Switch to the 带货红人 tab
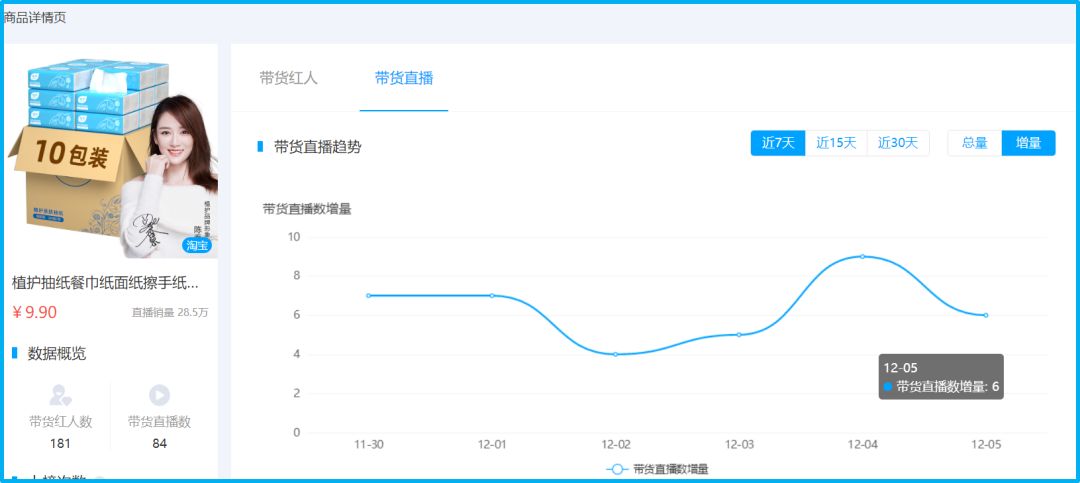 point(288,78)
